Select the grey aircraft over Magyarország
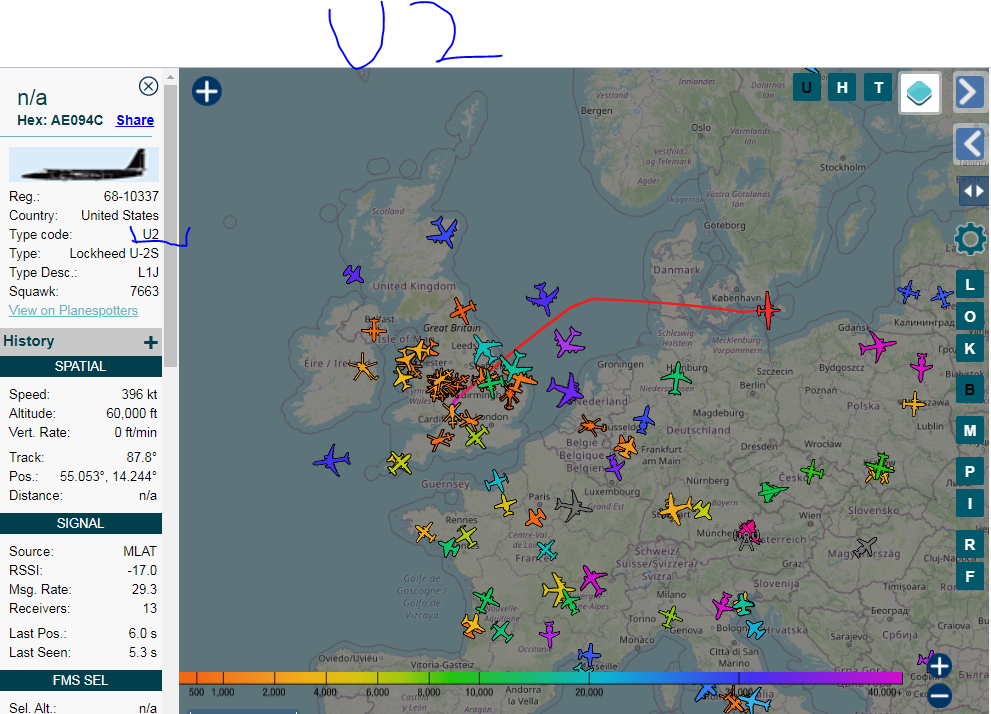Screen dimensions: 991x714 [x=865, y=547]
